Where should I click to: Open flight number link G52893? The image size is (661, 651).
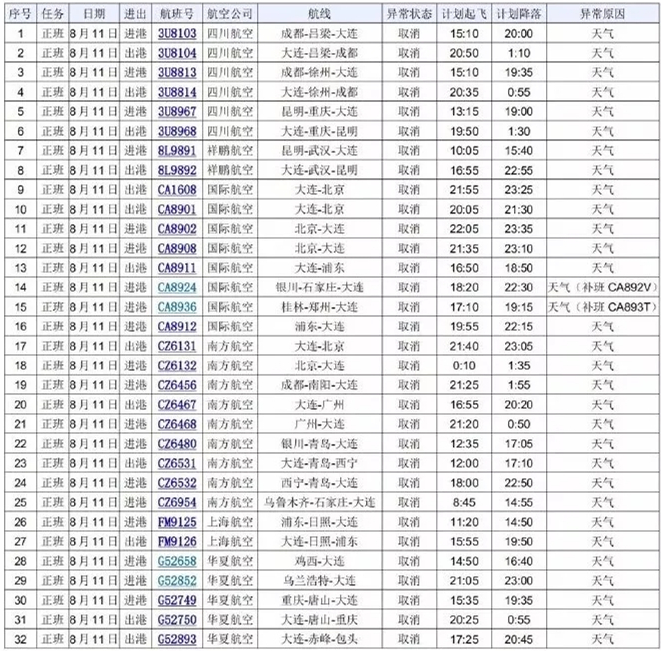(x=177, y=639)
